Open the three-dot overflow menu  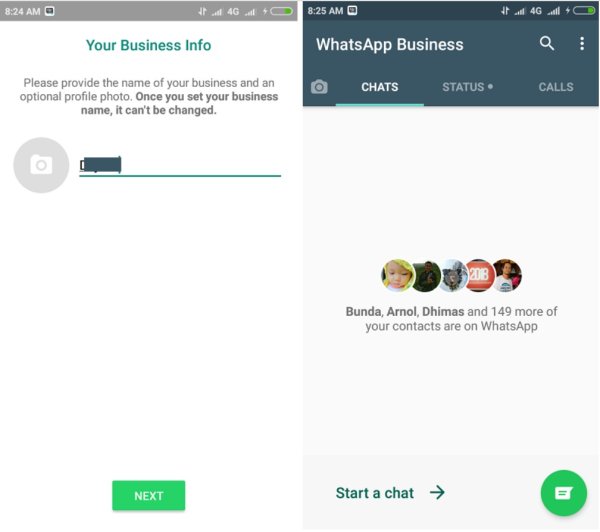click(x=582, y=44)
